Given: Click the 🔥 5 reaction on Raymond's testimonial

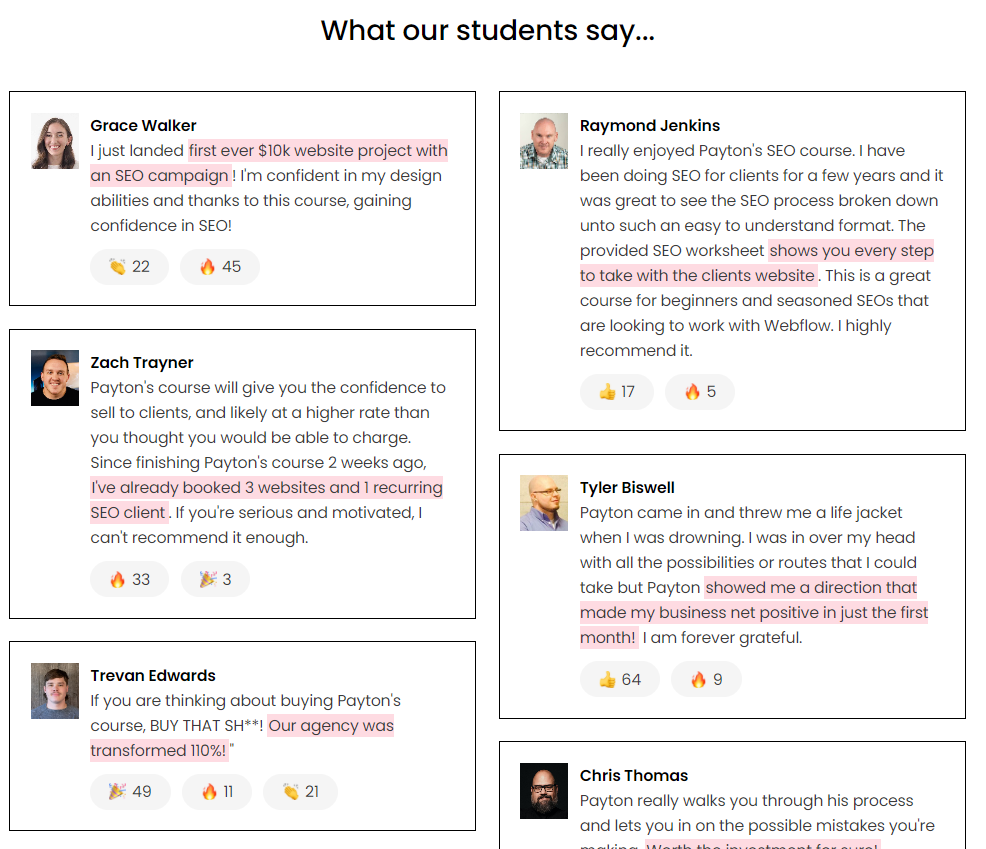Looking at the screenshot, I should coord(699,391).
